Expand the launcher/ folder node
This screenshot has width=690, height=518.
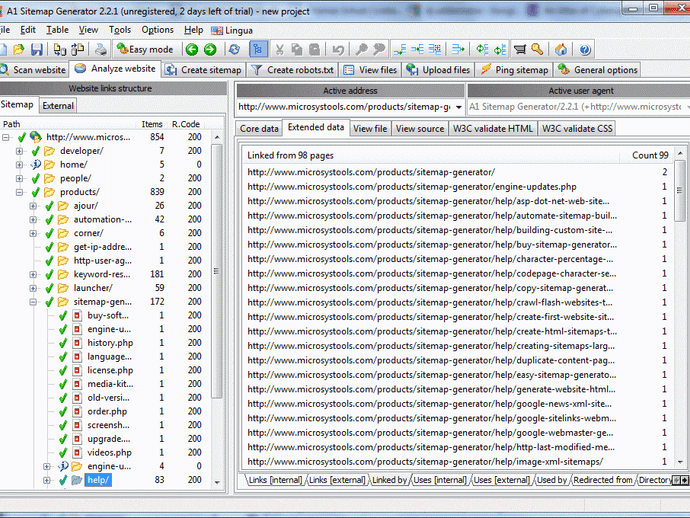[x=33, y=288]
